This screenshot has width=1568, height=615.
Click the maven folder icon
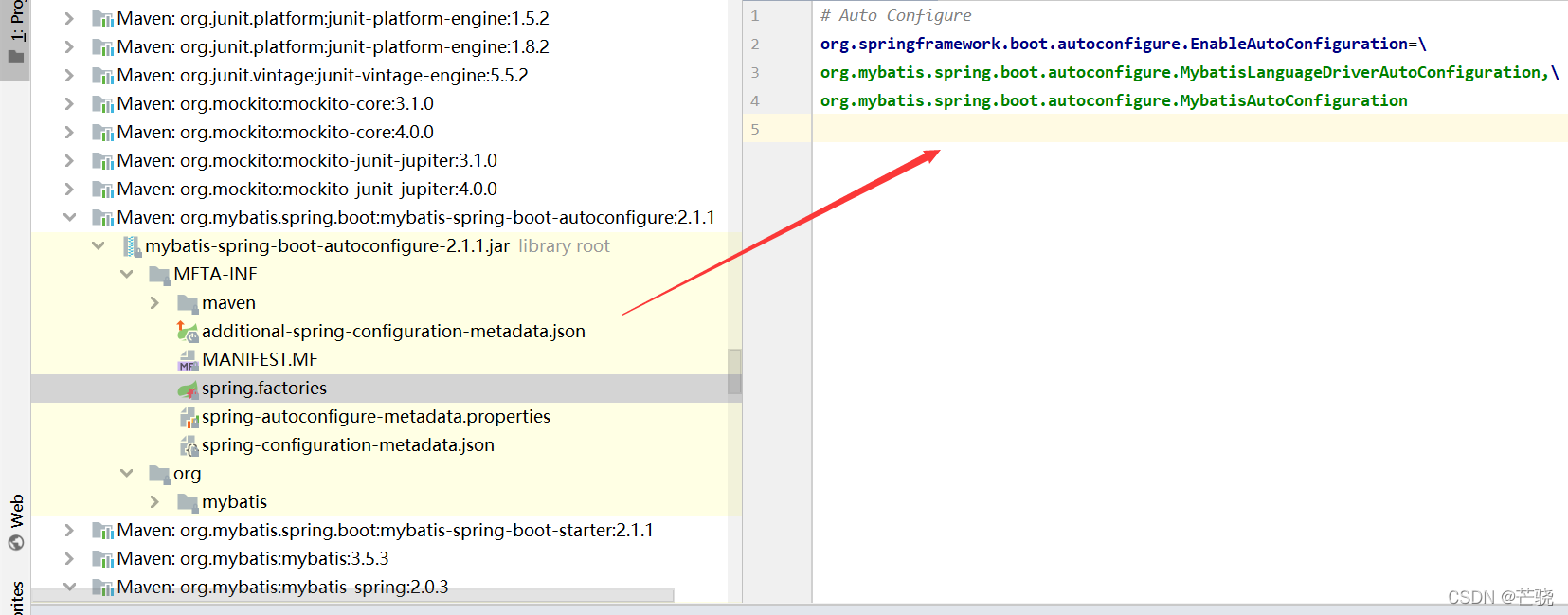pos(188,303)
